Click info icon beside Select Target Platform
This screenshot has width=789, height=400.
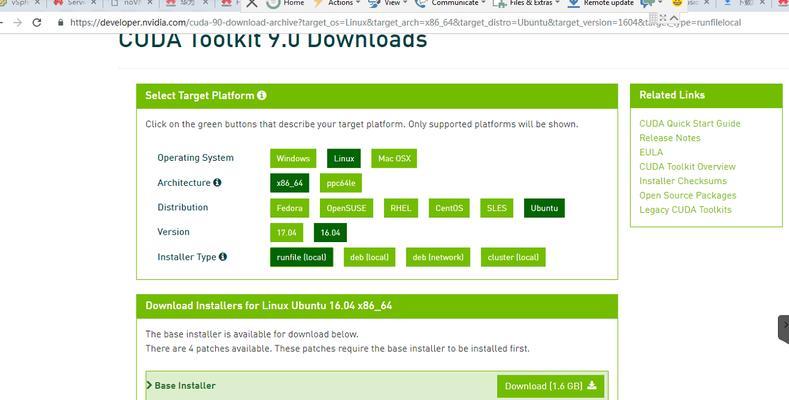tap(262, 95)
